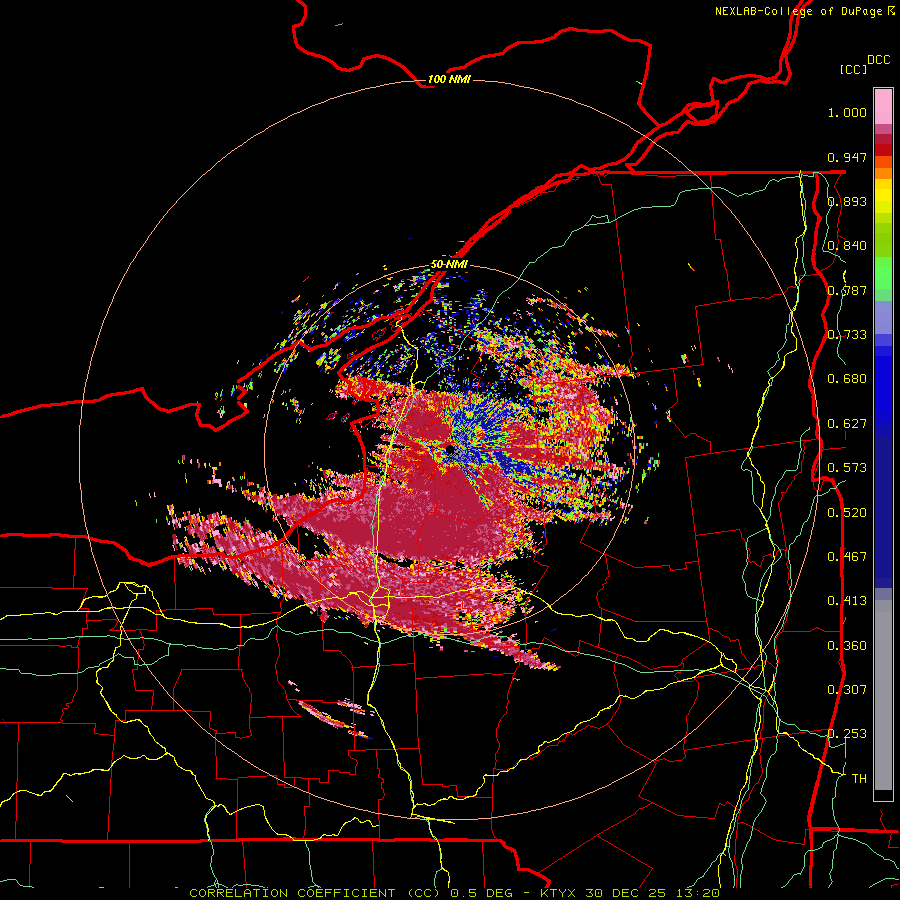Click the 0.947 legend value
Screen dimensions: 900x900
(847, 157)
